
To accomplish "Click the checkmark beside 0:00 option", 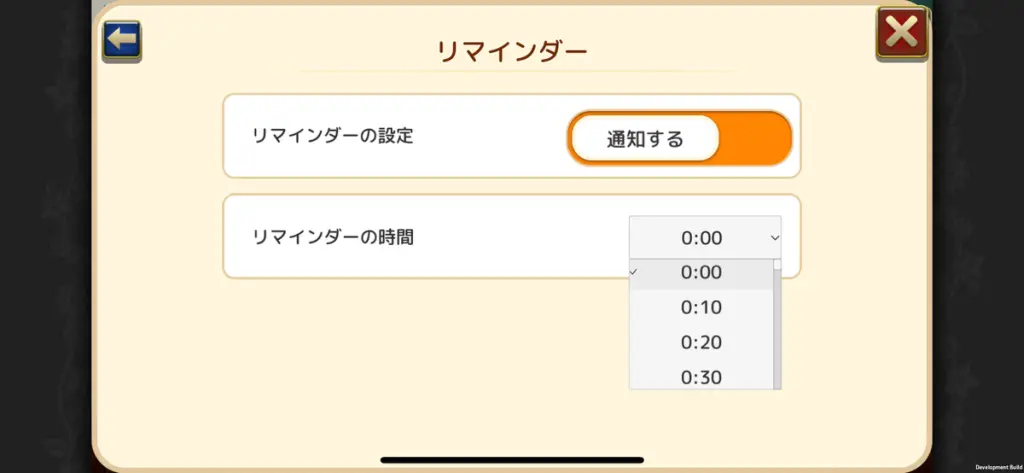I will tap(633, 271).
